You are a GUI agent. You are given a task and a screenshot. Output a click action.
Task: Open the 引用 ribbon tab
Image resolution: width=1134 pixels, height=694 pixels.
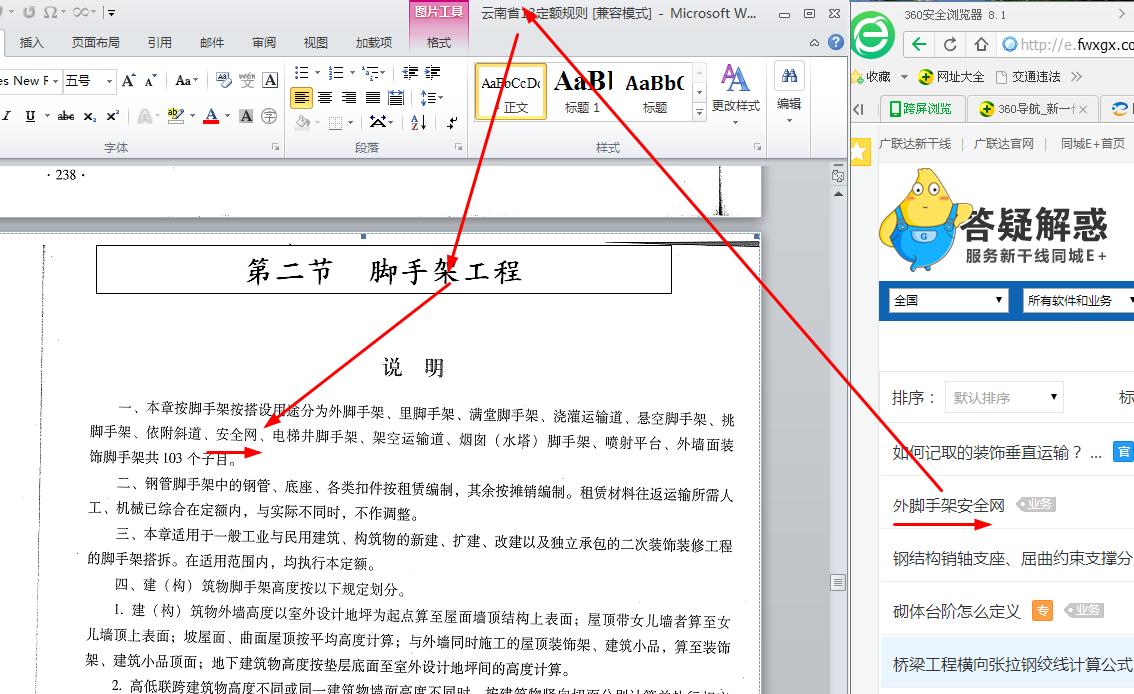[x=159, y=43]
